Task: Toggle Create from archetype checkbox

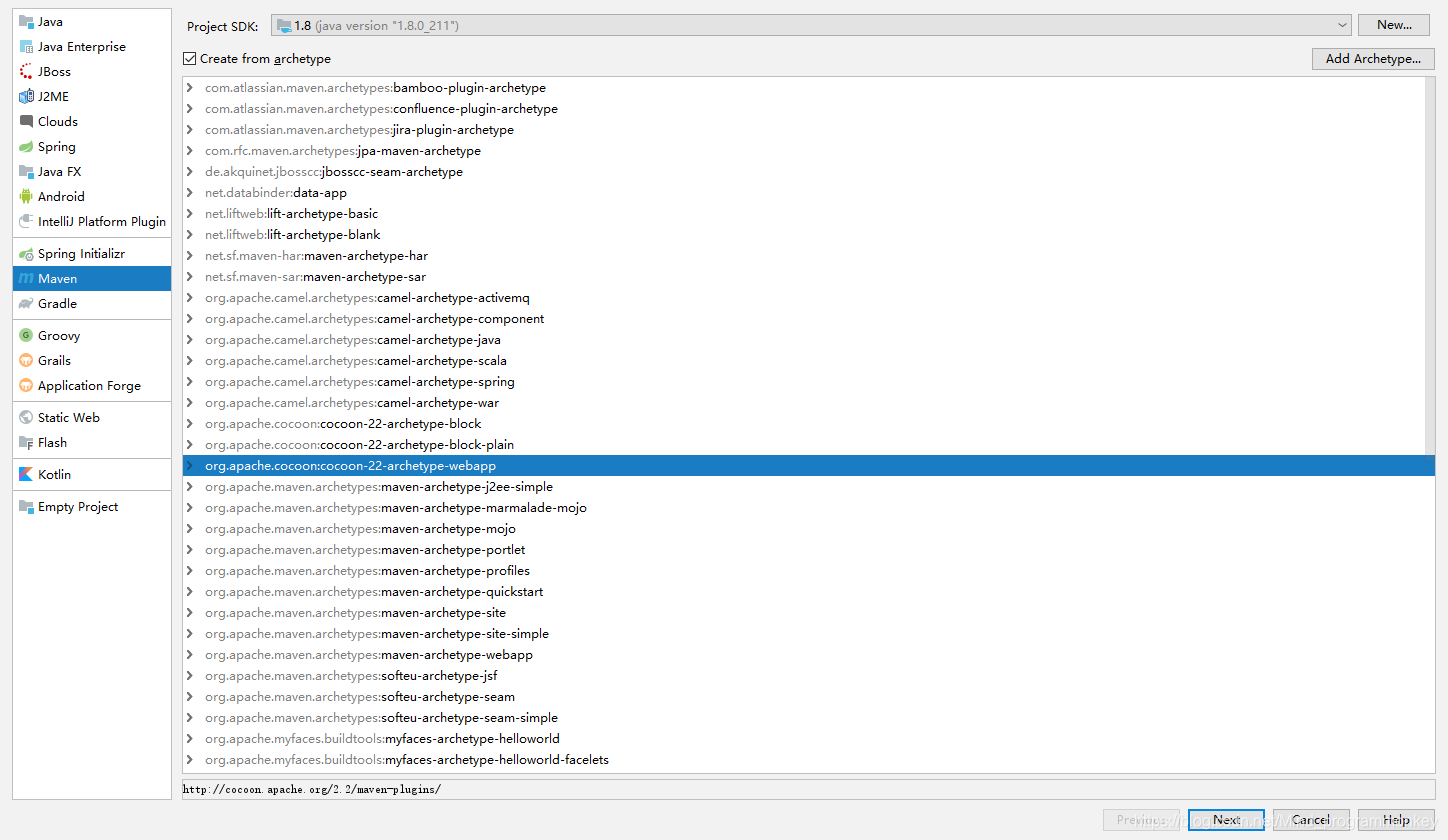Action: pos(190,59)
